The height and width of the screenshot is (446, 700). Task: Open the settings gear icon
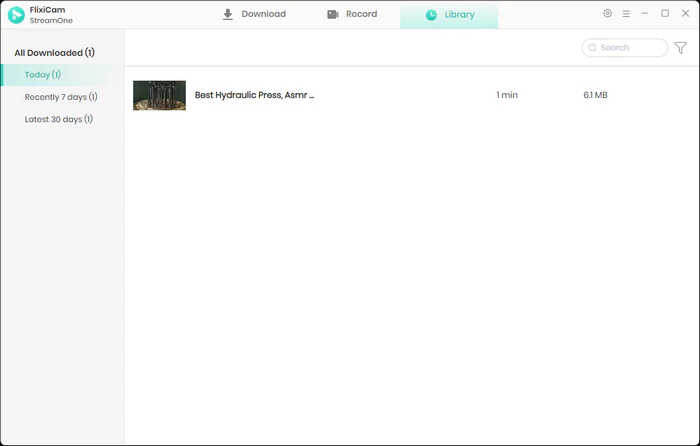tap(607, 14)
